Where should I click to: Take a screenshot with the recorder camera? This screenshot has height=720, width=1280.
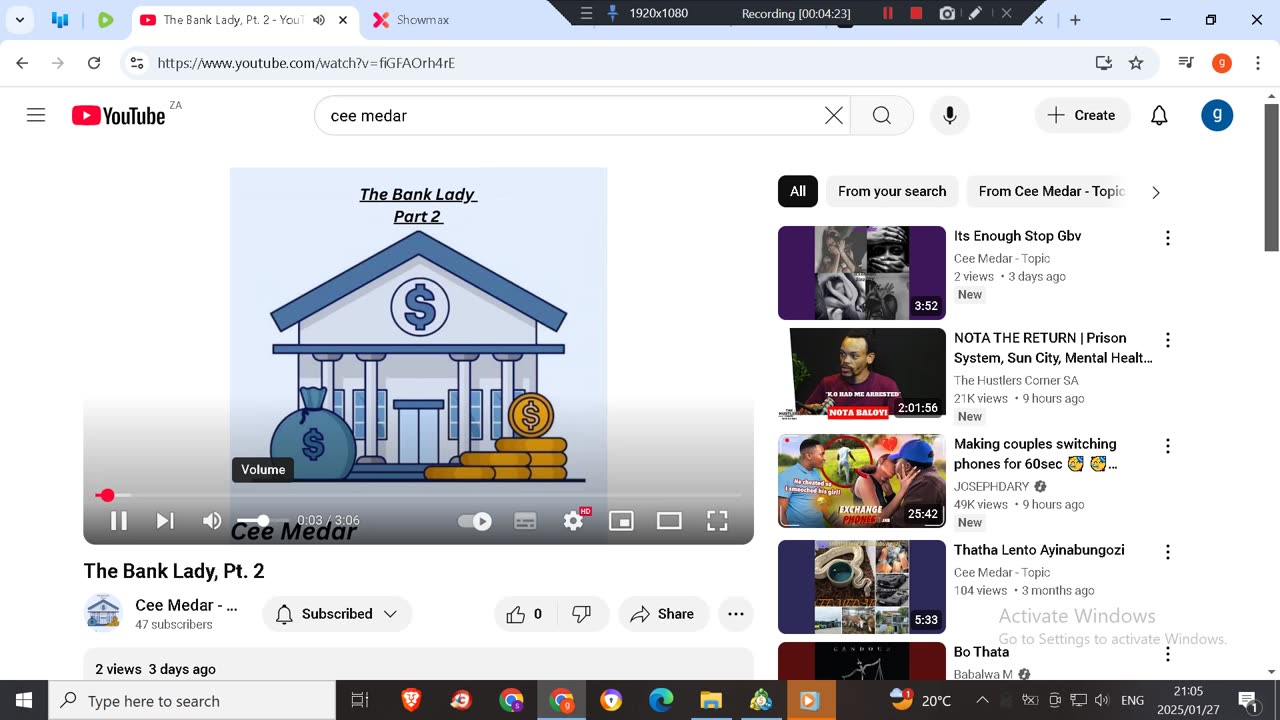point(946,13)
